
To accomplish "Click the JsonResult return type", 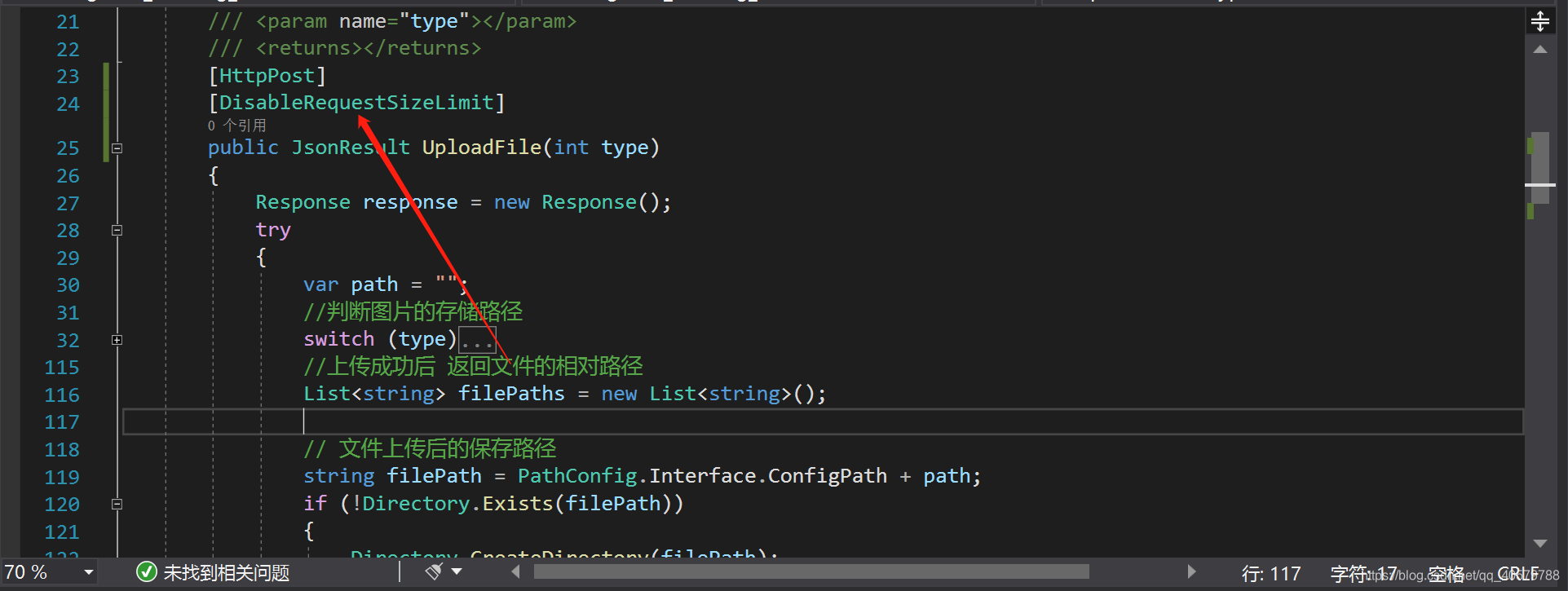I will point(351,148).
